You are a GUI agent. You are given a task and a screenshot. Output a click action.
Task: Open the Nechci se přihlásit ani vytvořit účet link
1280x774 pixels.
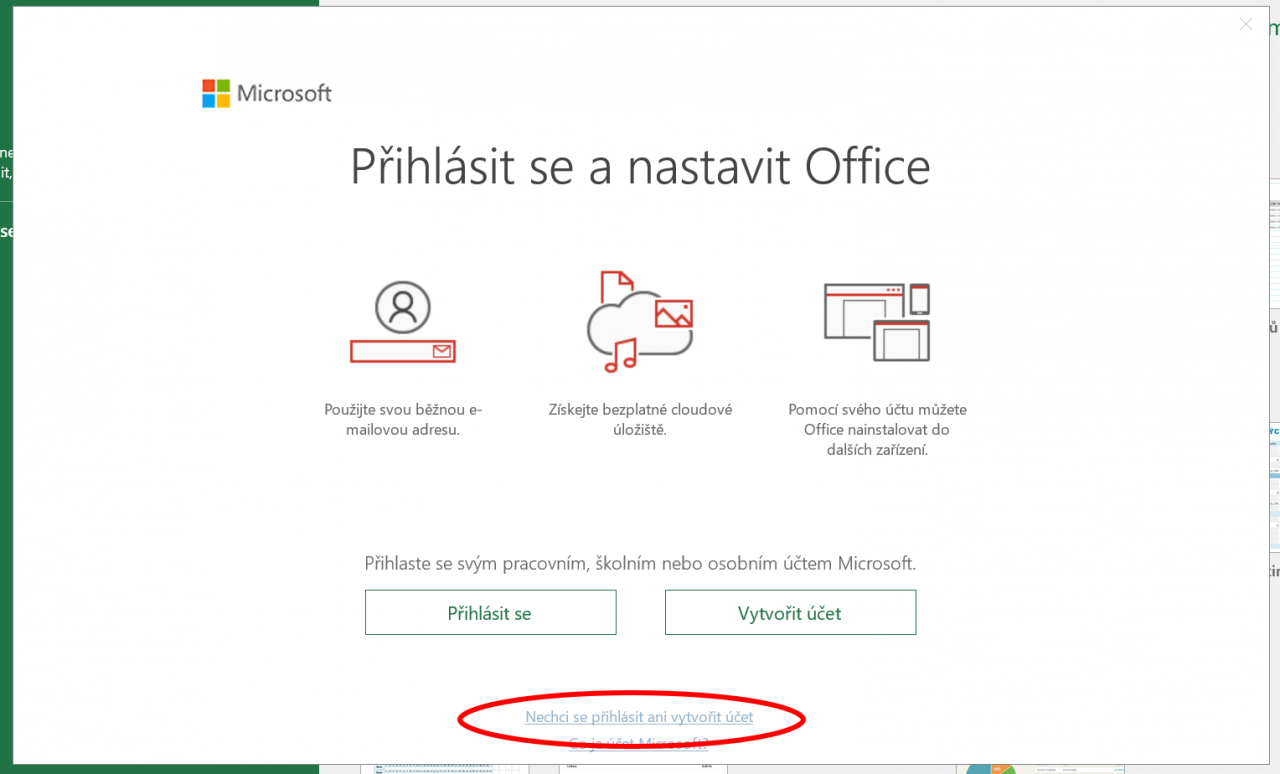tap(639, 717)
